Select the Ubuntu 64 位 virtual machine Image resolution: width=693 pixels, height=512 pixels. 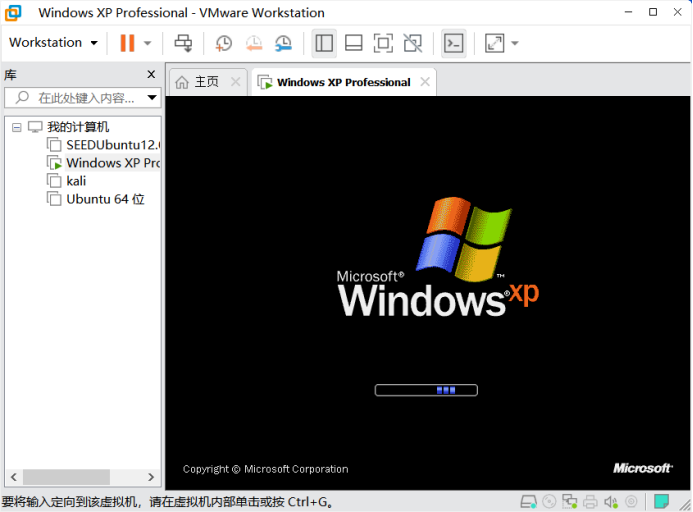95,199
